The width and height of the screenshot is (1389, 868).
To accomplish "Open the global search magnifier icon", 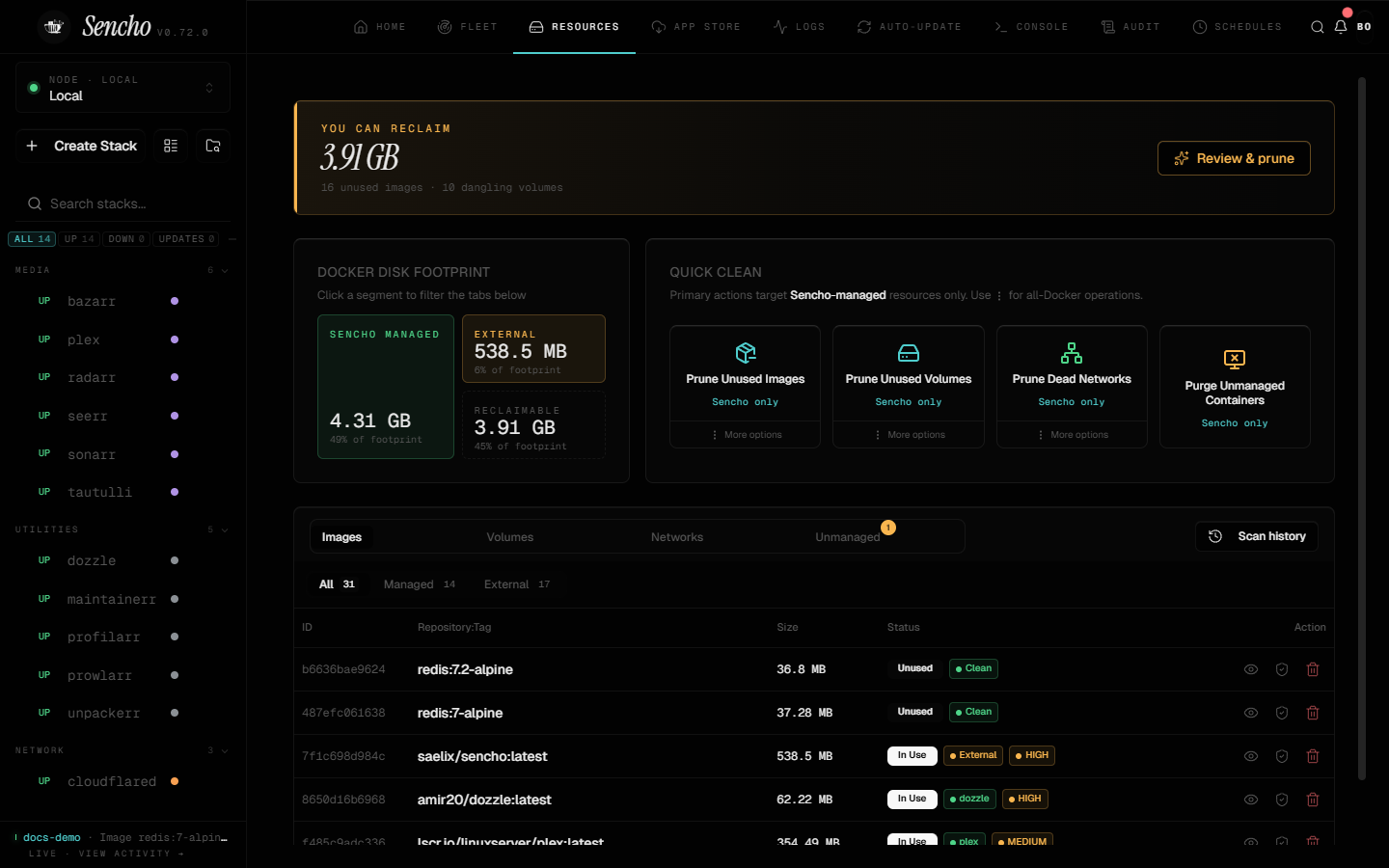I will (1318, 27).
